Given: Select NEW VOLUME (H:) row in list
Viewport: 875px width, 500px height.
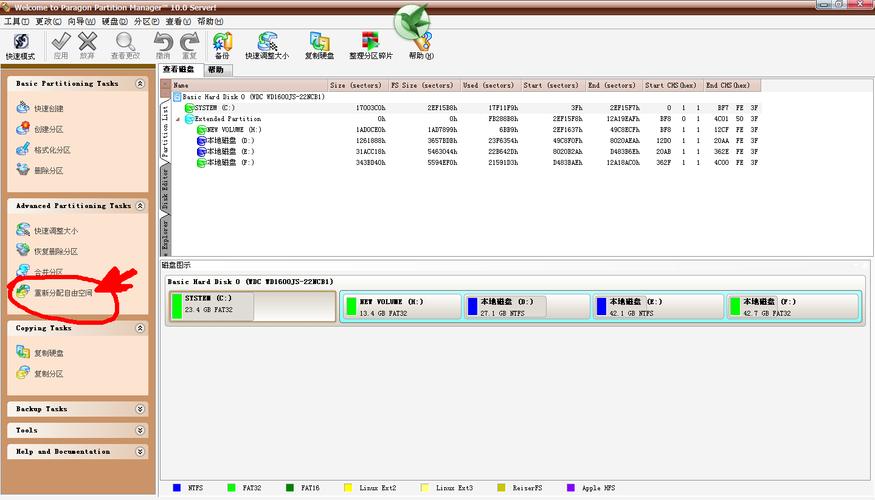Looking at the screenshot, I should pos(466,129).
